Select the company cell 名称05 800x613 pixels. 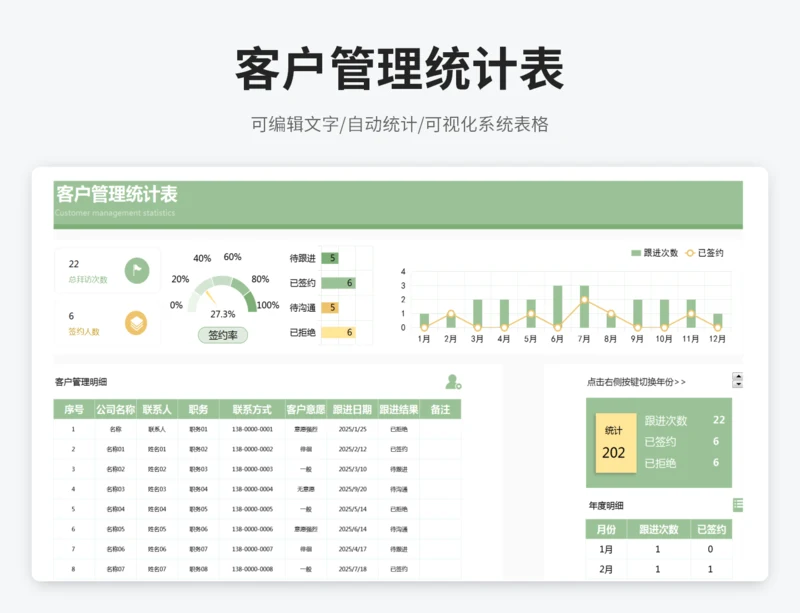tap(115, 529)
